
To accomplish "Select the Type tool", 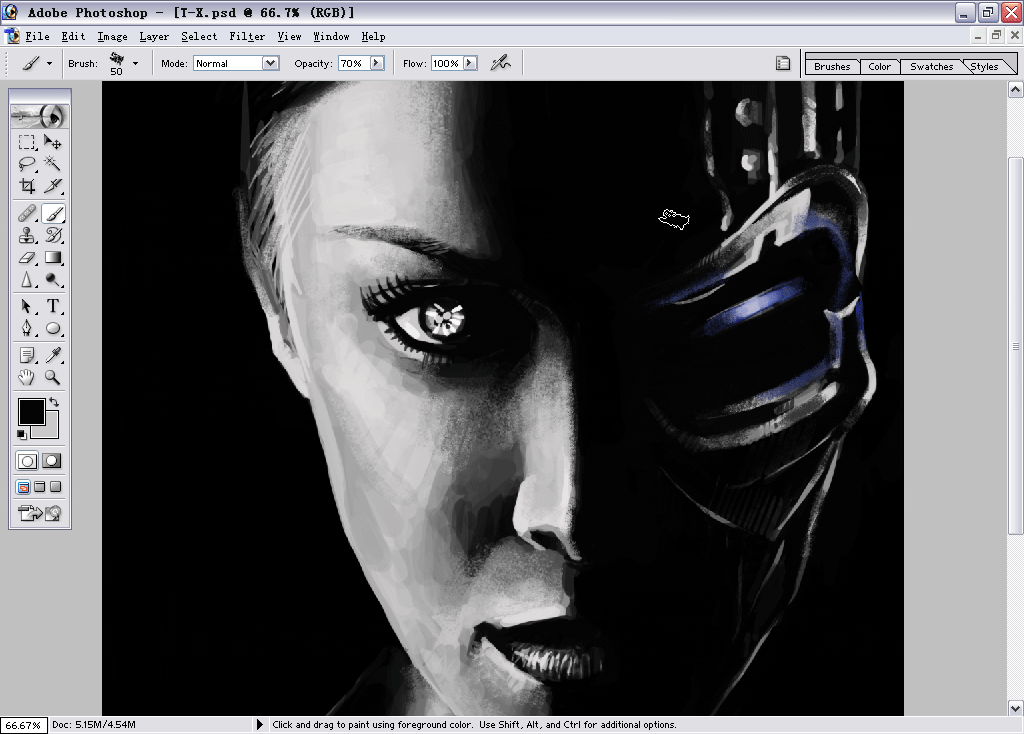I will tap(52, 306).
